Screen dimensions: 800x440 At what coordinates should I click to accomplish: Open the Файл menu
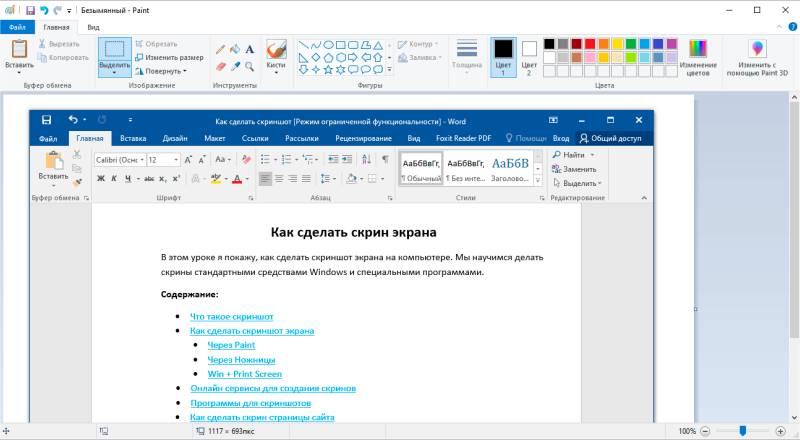(x=18, y=27)
